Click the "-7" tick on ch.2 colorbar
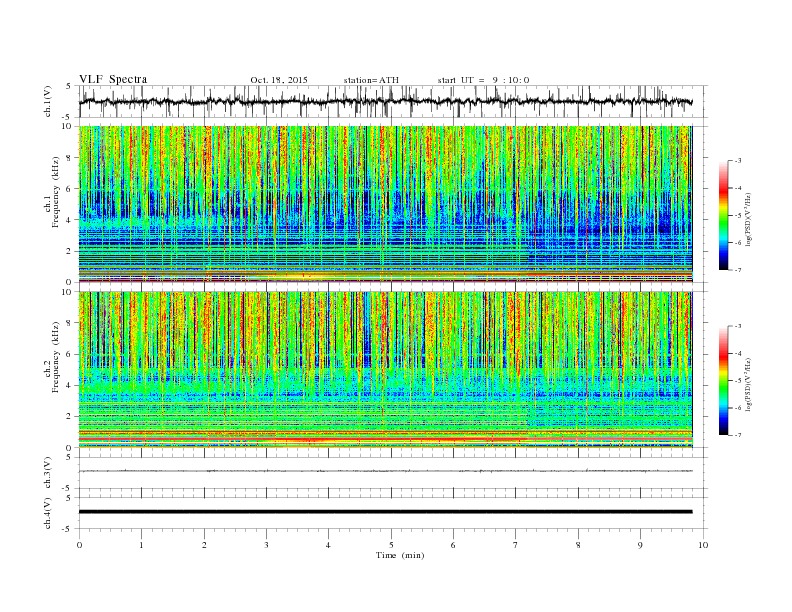 point(738,435)
